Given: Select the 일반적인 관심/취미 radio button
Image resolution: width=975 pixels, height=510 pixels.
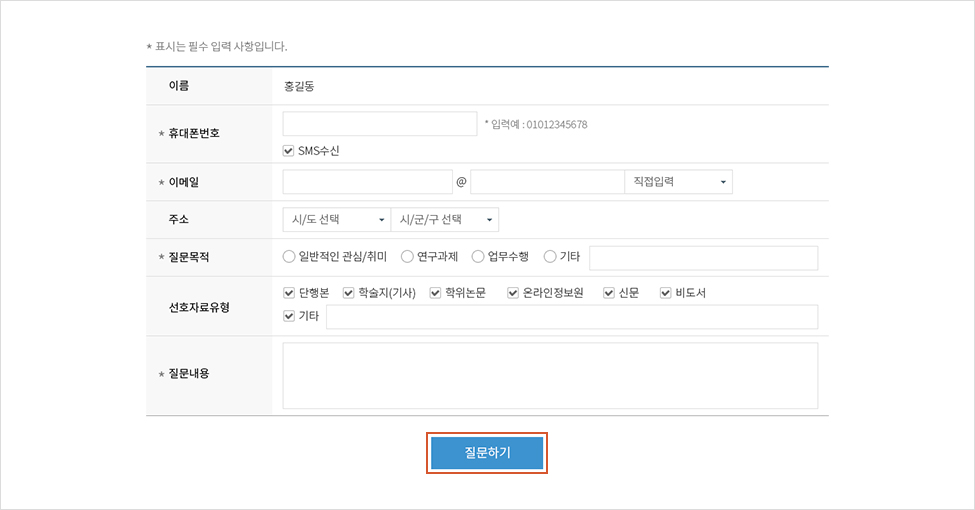Looking at the screenshot, I should [289, 257].
